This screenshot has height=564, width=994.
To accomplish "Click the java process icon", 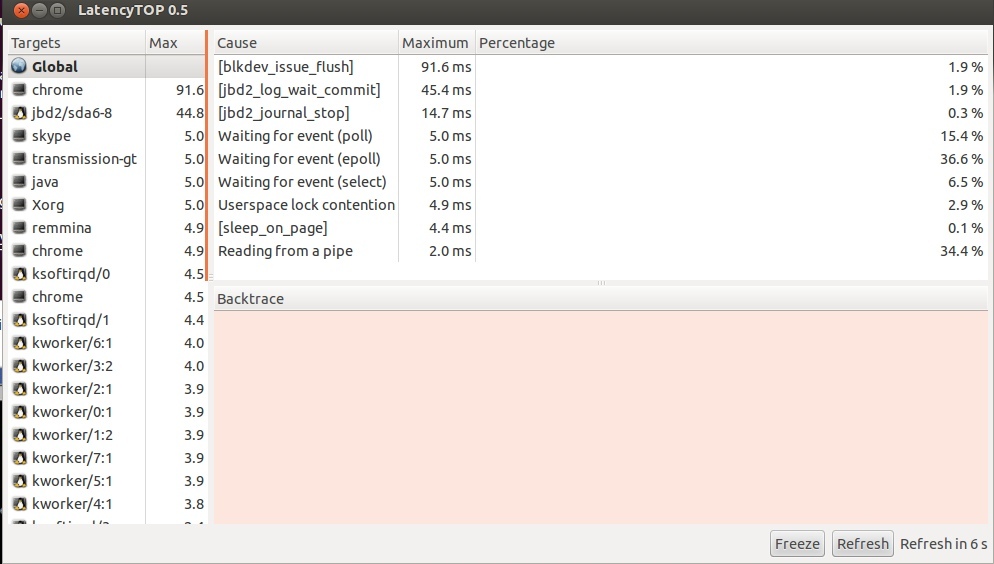I will coord(20,182).
